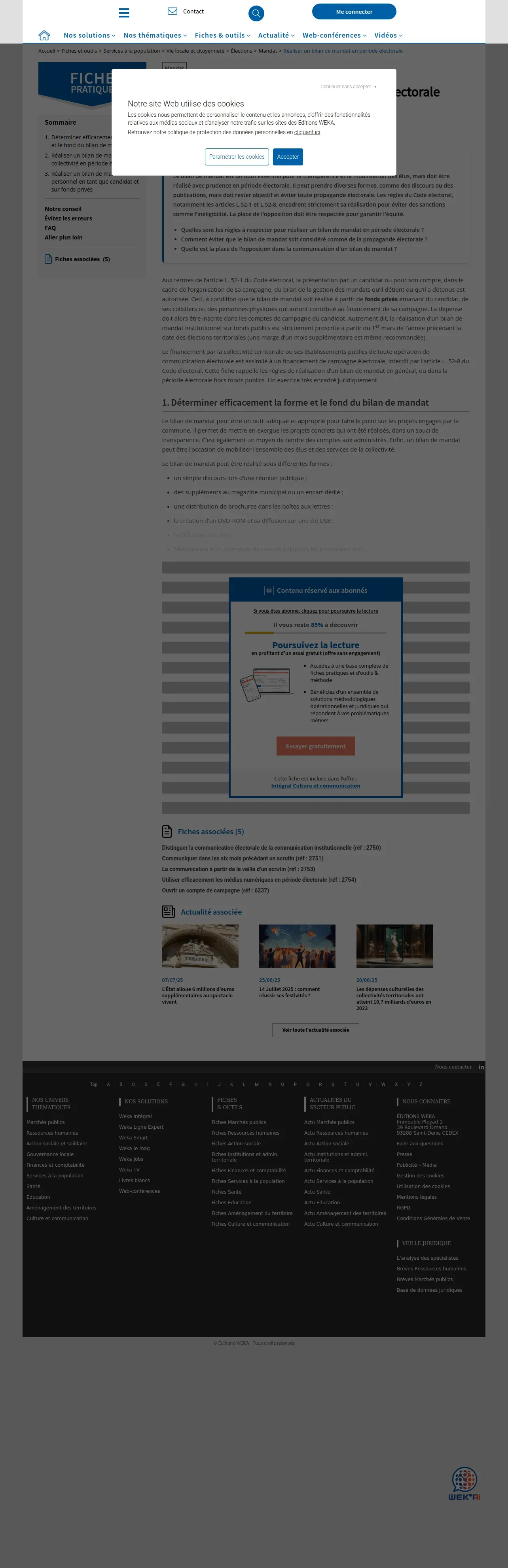508x1568 pixels.
Task: Click the 85% reading progress bar
Action: coord(316,633)
